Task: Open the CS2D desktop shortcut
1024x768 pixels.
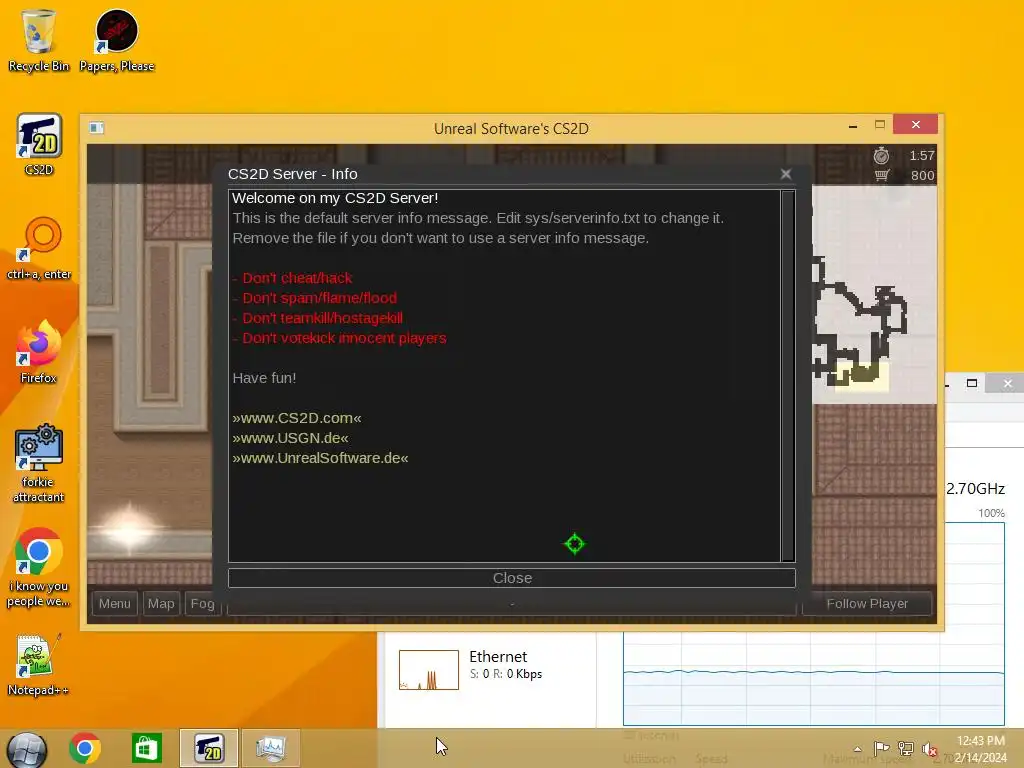Action: pos(39,145)
